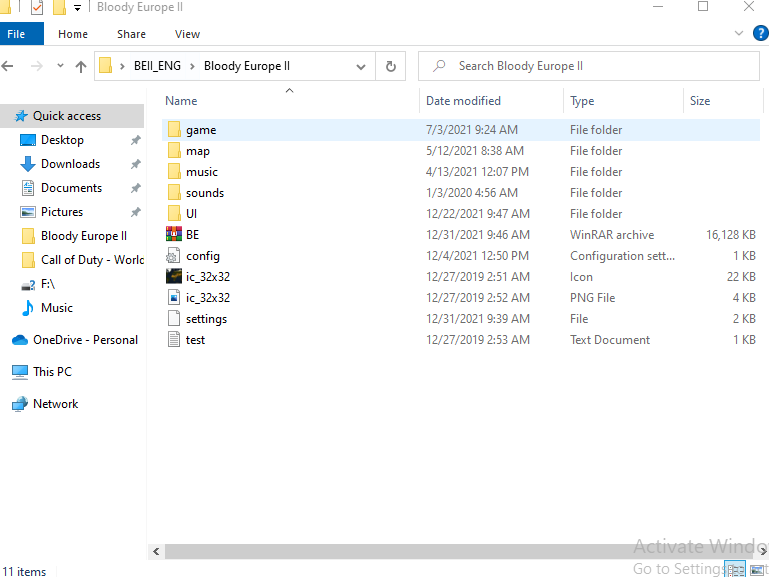Screen dimensions: 769x577
Task: Unpin Desktop using its pin icon
Action: [135, 140]
